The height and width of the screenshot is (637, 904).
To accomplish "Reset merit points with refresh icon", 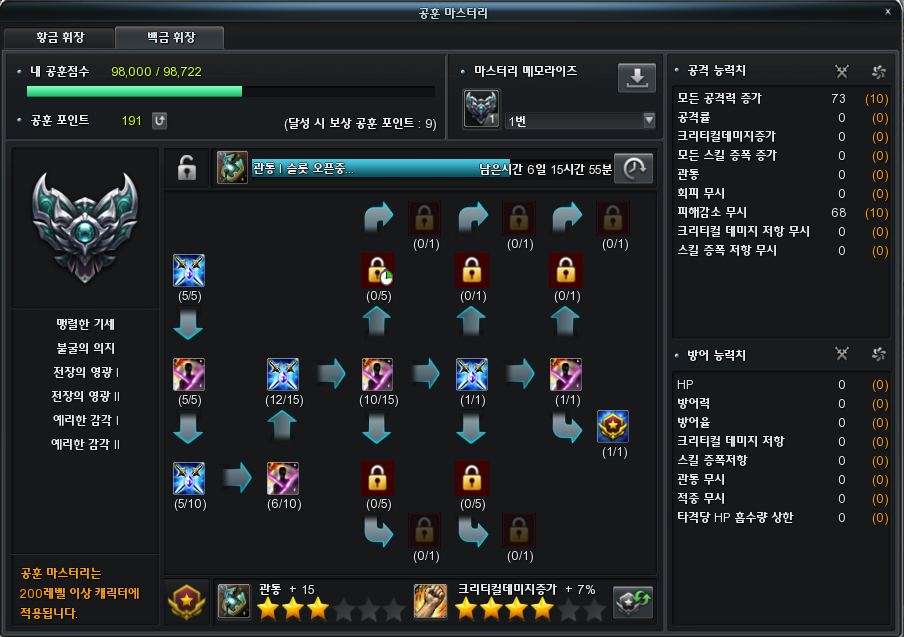I will click(159, 120).
